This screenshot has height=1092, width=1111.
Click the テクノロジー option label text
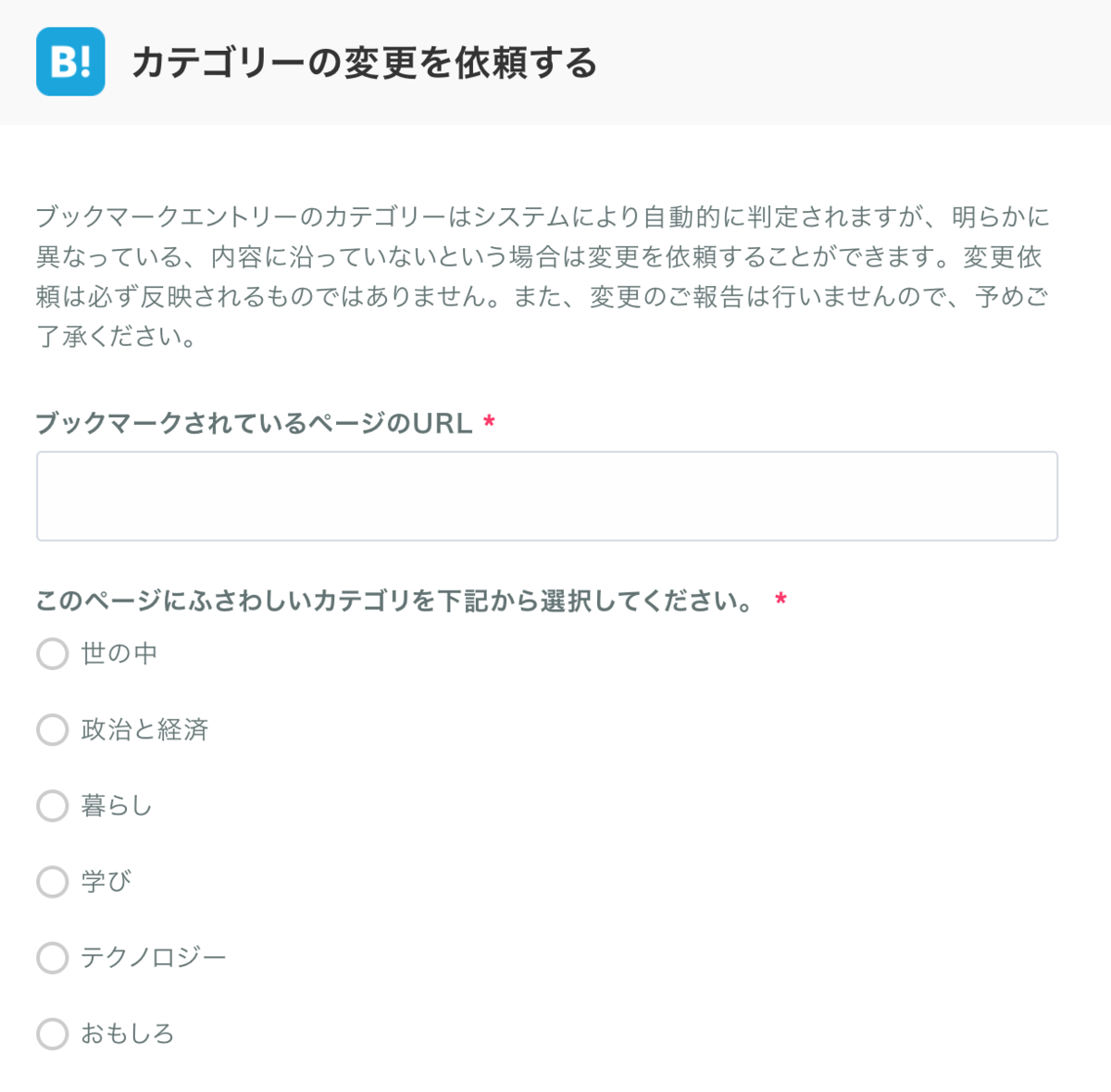pos(154,957)
